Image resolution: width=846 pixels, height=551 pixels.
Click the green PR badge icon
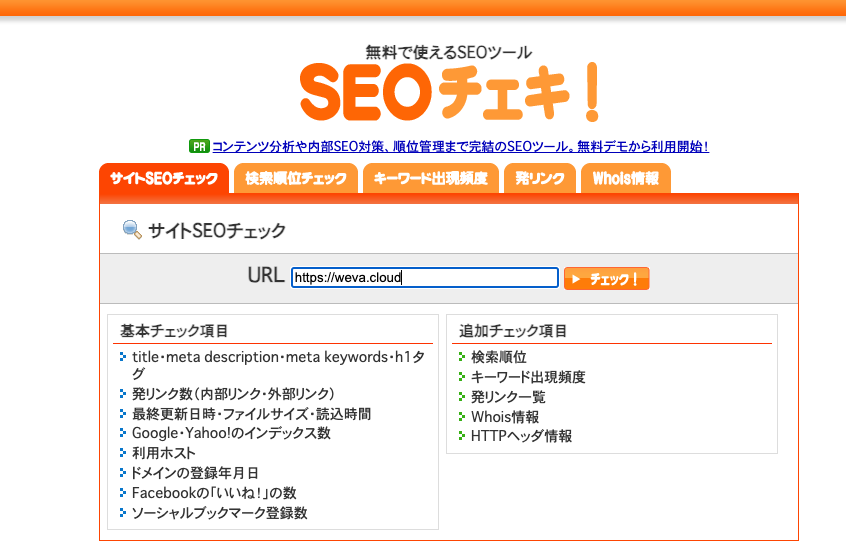coord(199,146)
